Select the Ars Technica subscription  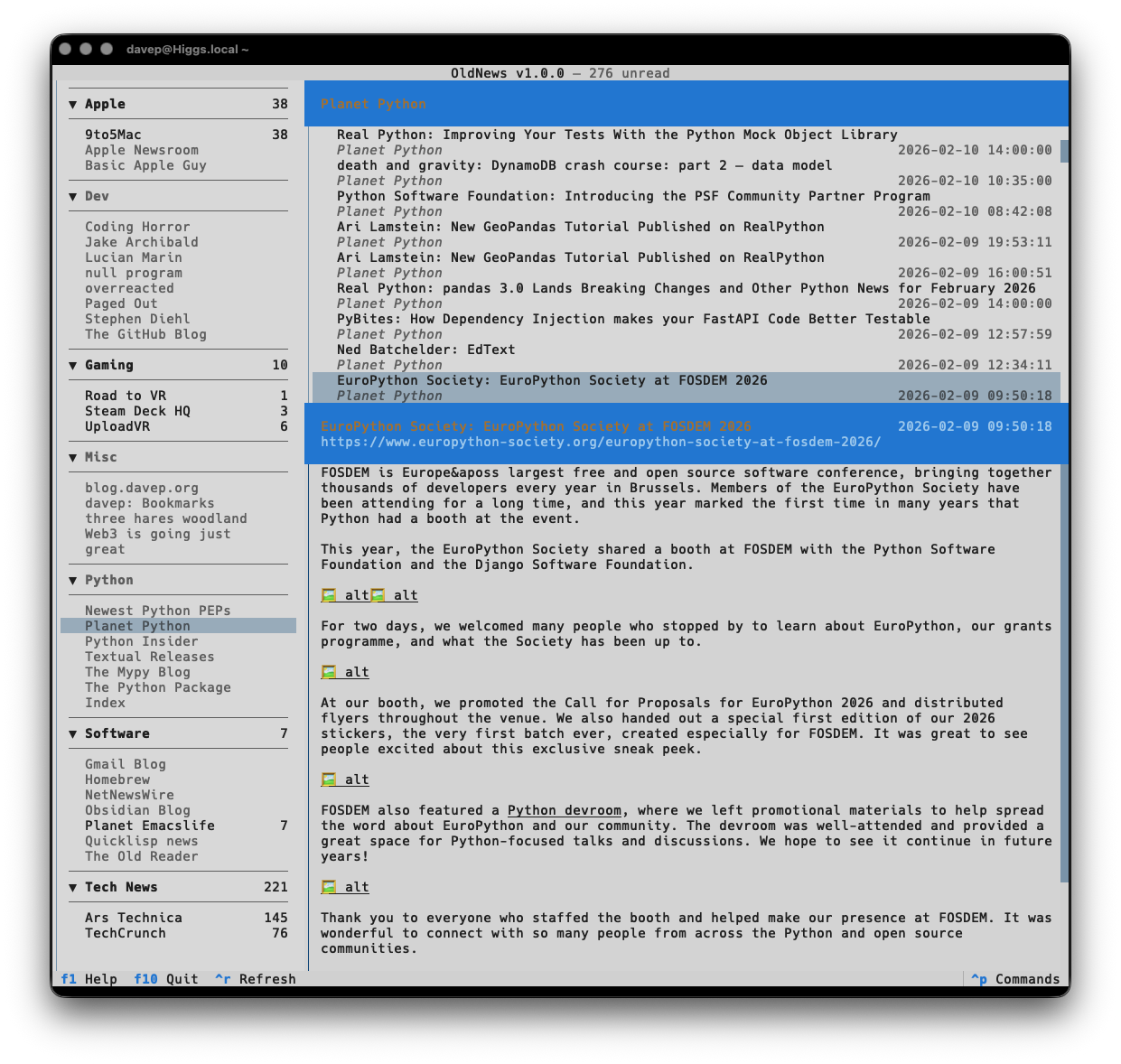click(134, 919)
